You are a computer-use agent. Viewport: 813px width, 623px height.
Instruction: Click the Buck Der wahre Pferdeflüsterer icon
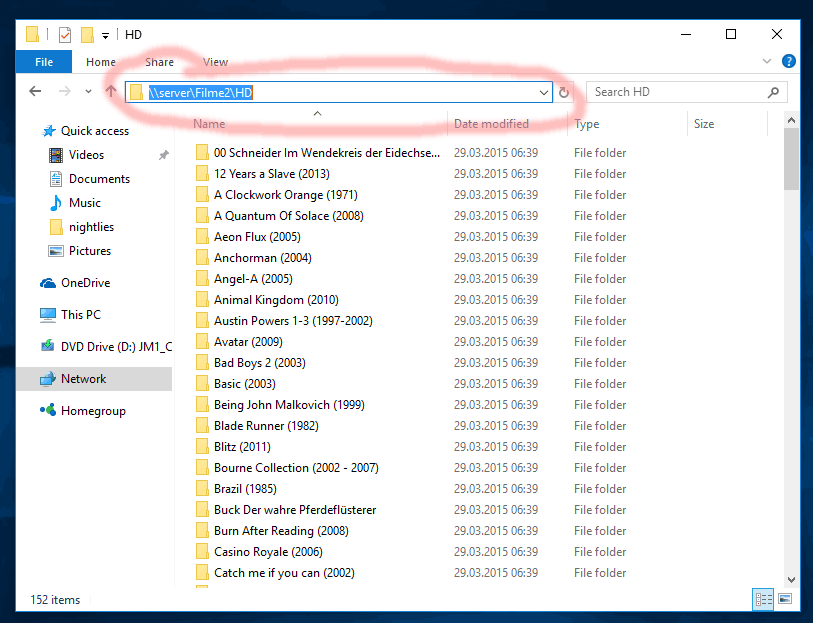202,509
